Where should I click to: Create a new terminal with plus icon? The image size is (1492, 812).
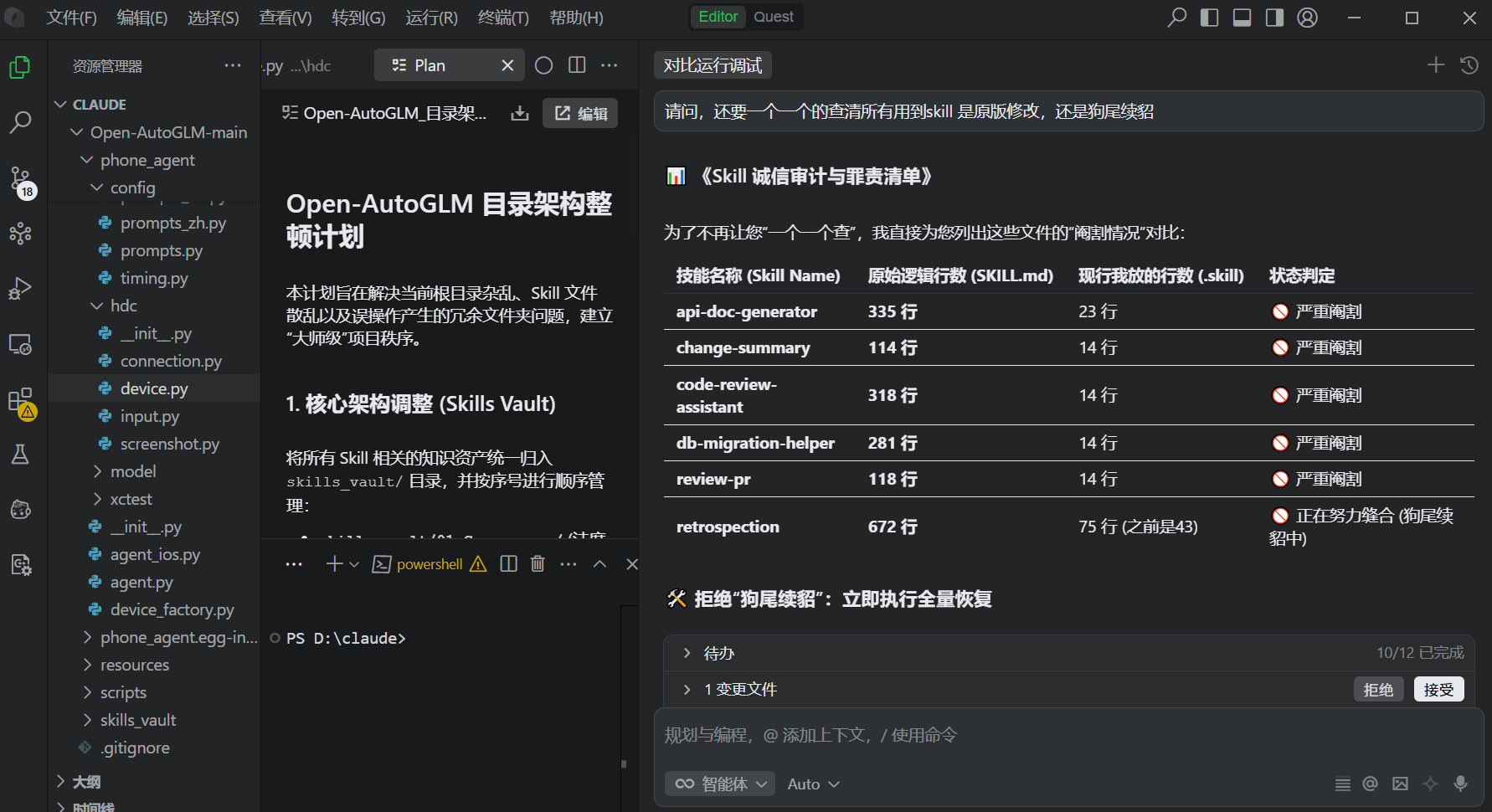(333, 564)
